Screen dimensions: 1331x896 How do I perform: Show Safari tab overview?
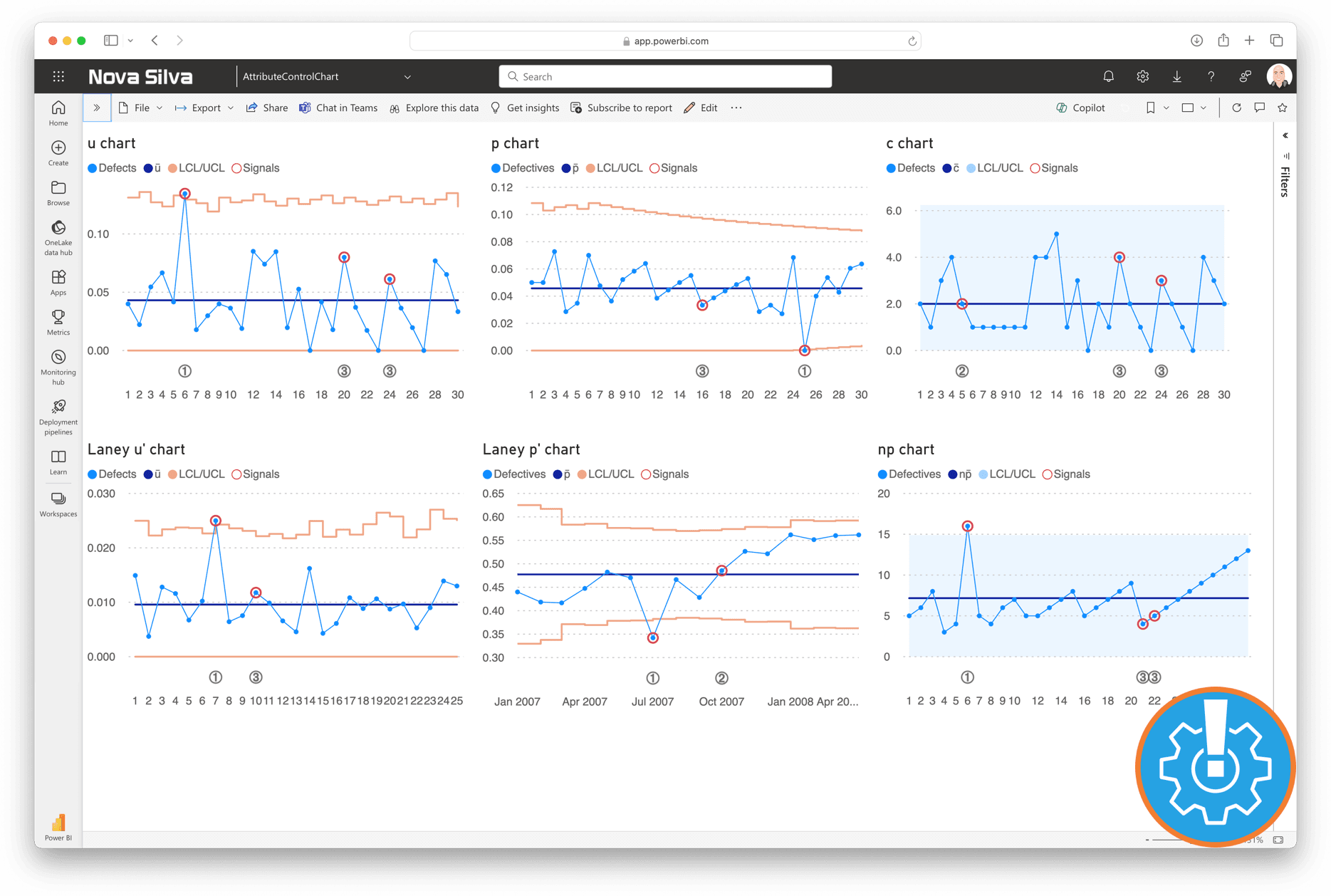click(x=1276, y=41)
